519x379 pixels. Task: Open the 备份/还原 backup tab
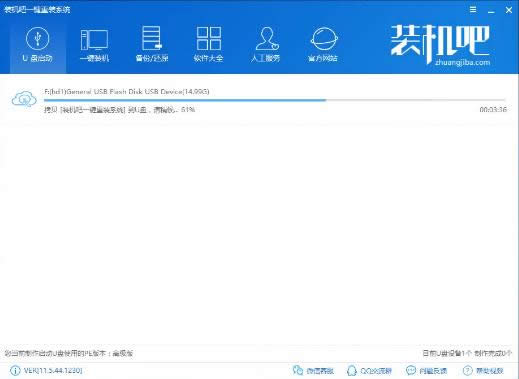point(152,45)
